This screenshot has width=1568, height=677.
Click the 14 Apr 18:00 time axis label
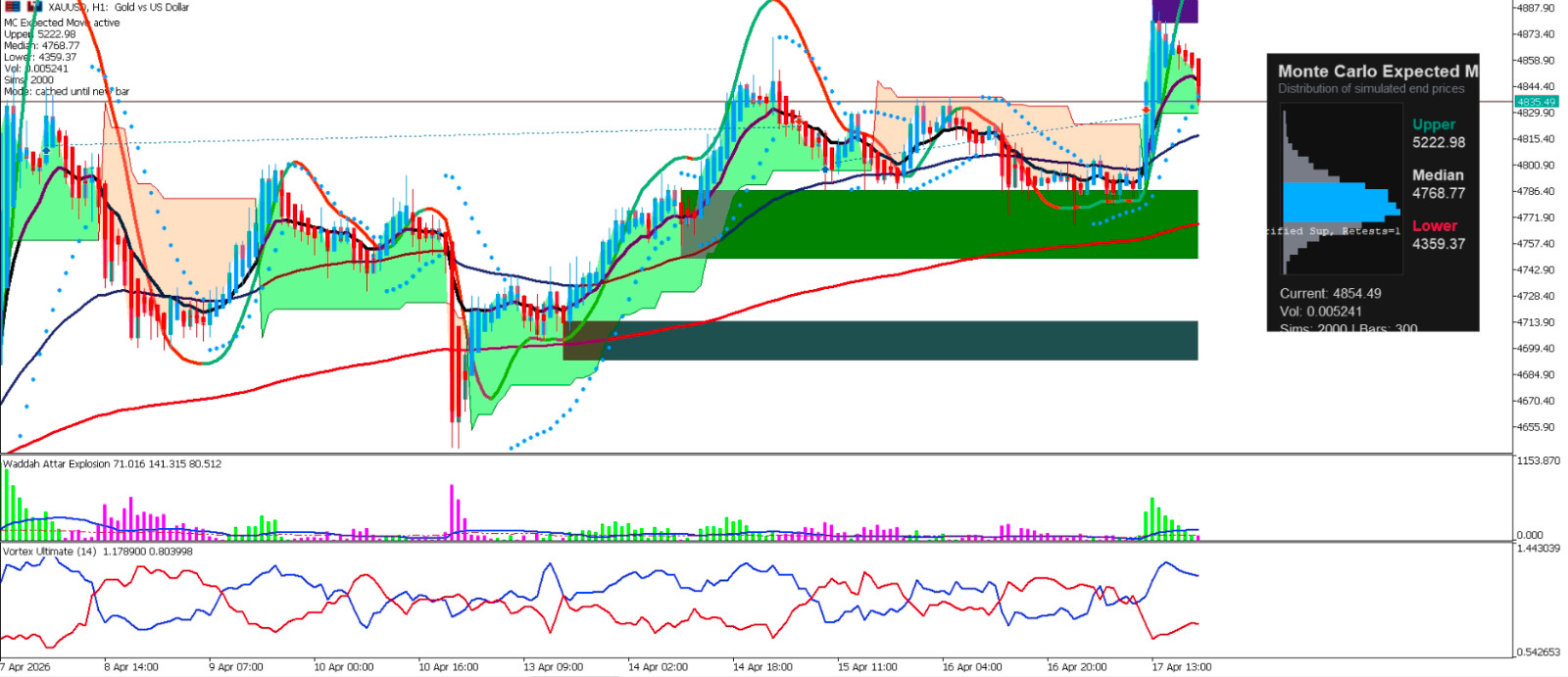pyautogui.click(x=762, y=667)
